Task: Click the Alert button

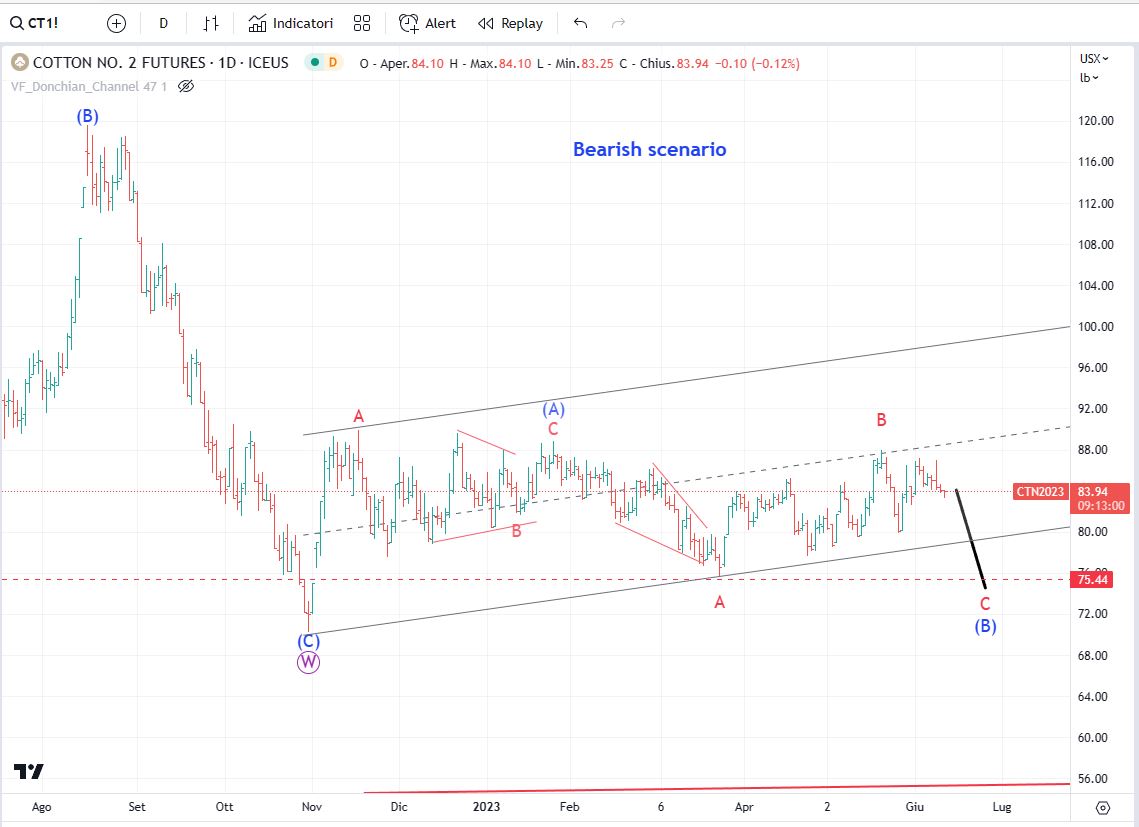Action: pyautogui.click(x=427, y=23)
